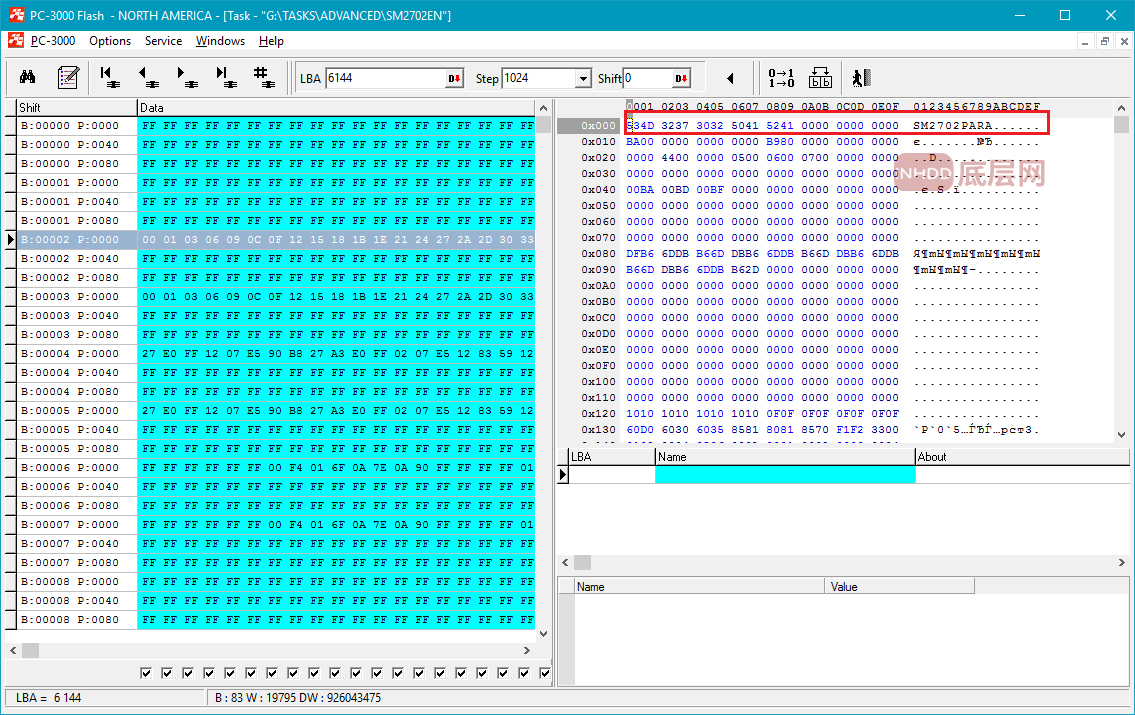The height and width of the screenshot is (715, 1135).
Task: Click the black left-pointing triangle in toolbar
Action: (730, 78)
